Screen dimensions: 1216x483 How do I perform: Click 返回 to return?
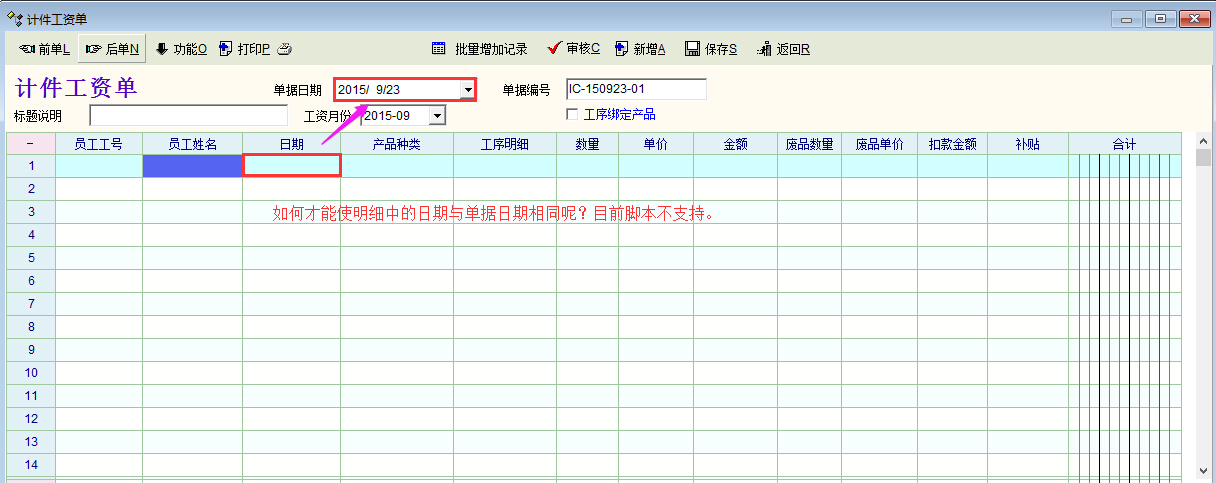coord(783,49)
